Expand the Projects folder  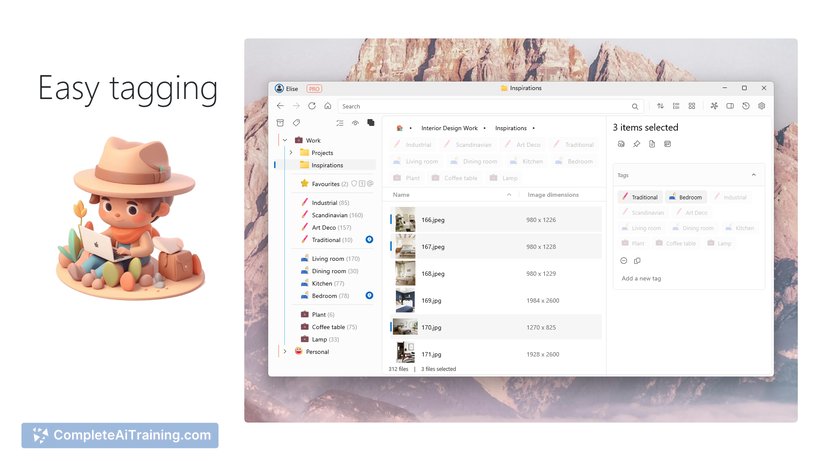(291, 153)
